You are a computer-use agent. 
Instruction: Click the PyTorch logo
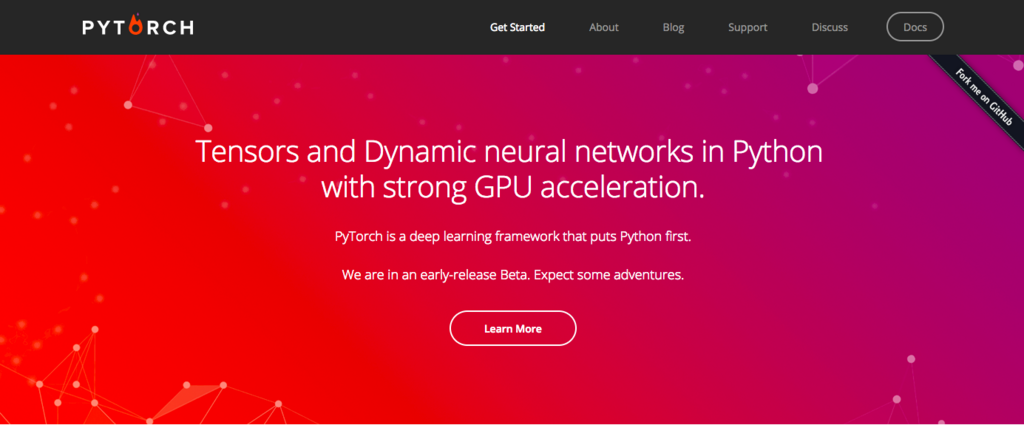point(138,26)
